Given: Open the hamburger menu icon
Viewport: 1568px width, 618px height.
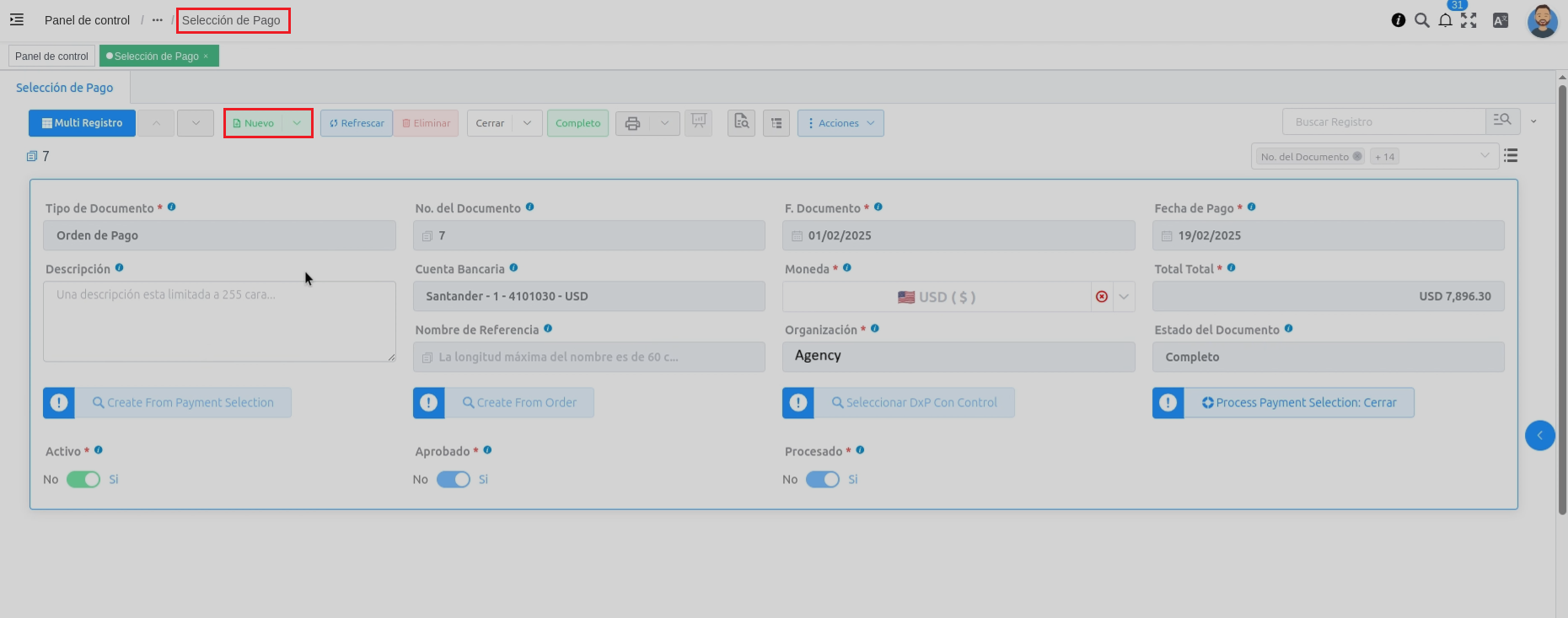Looking at the screenshot, I should (17, 19).
